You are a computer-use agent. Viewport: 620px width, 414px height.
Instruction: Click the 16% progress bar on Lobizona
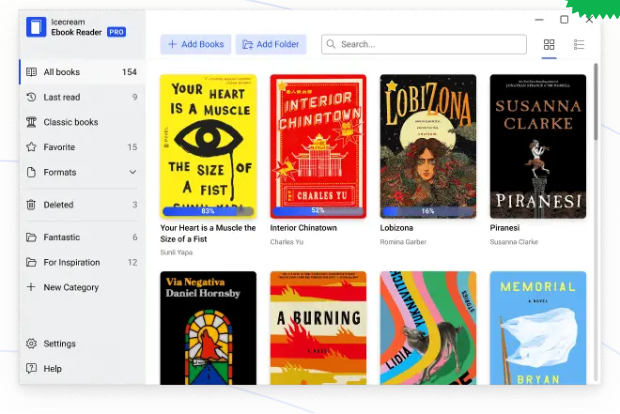pyautogui.click(x=428, y=211)
